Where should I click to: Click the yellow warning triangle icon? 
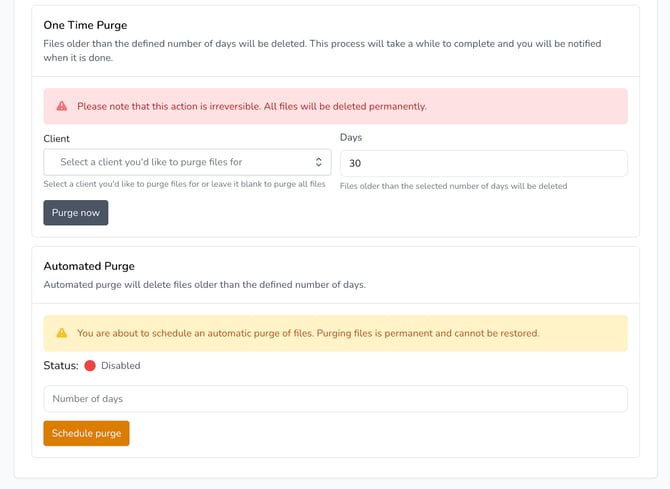pyautogui.click(x=62, y=333)
